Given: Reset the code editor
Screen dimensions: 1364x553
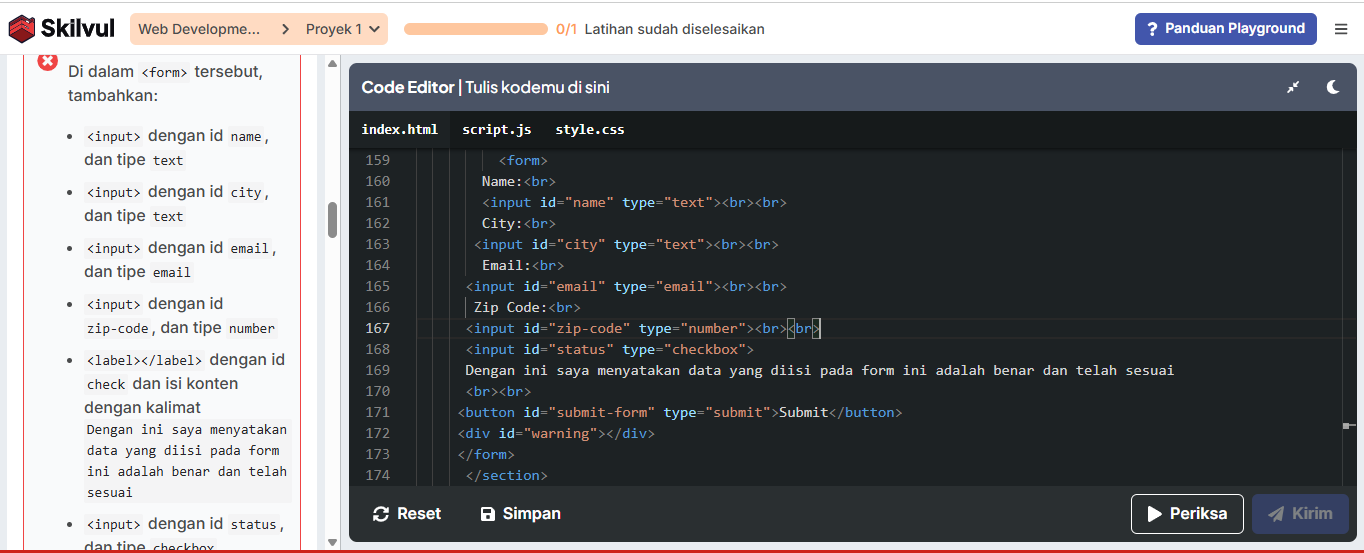Looking at the screenshot, I should click(x=406, y=514).
